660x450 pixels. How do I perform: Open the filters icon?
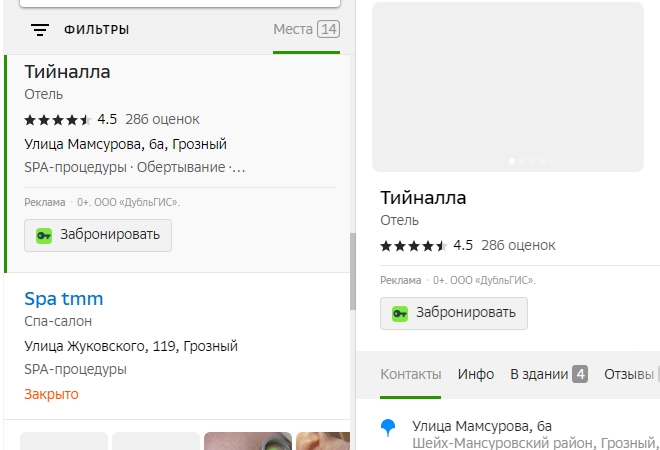pyautogui.click(x=40, y=30)
